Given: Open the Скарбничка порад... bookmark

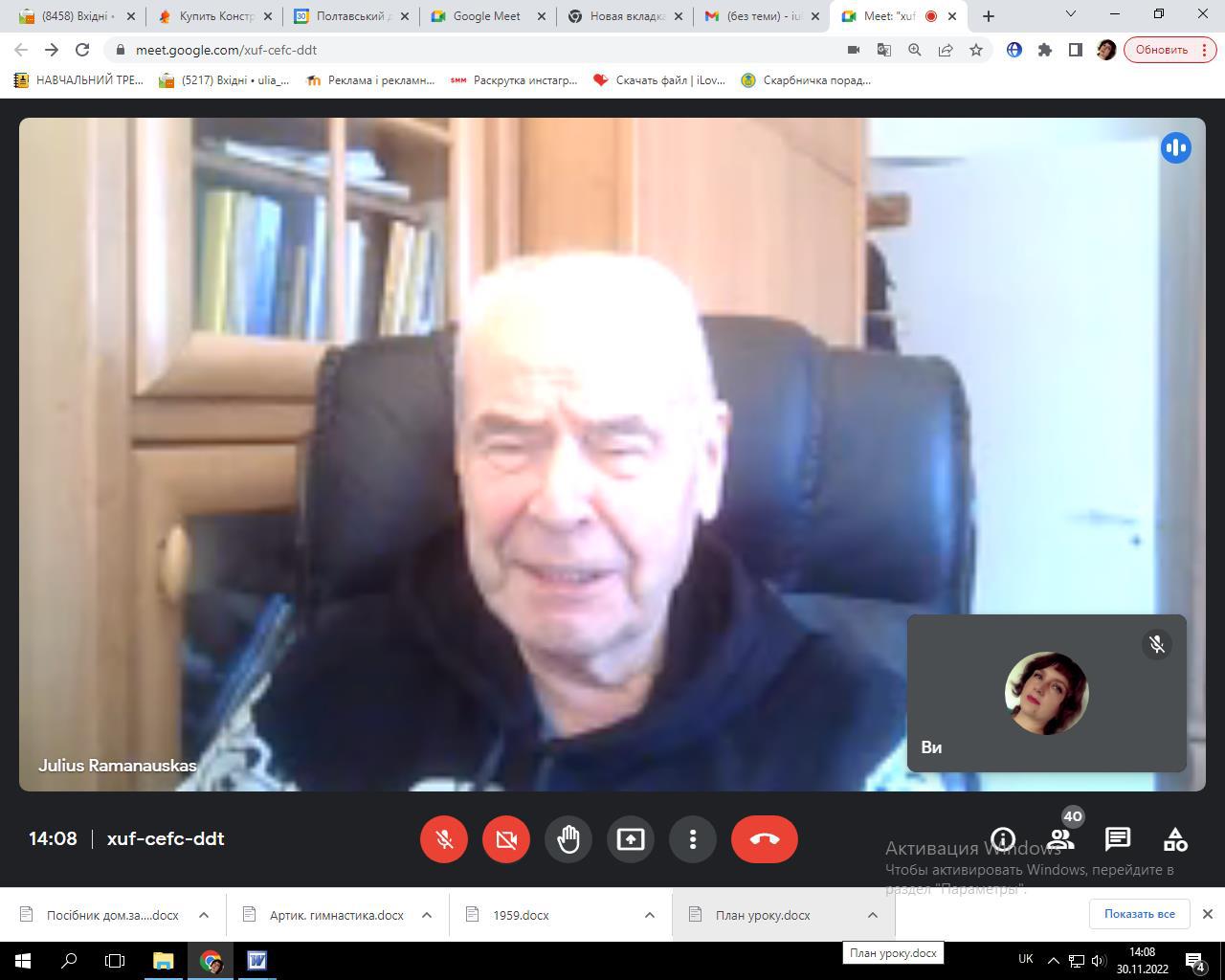Looking at the screenshot, I should pos(806,80).
